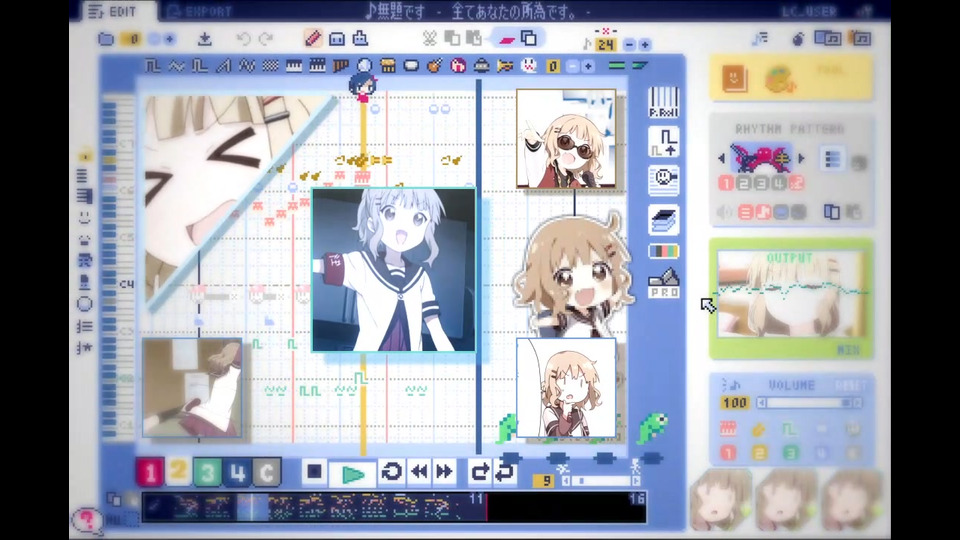
Task: Click the smiley face panel icon
Action: (663, 180)
